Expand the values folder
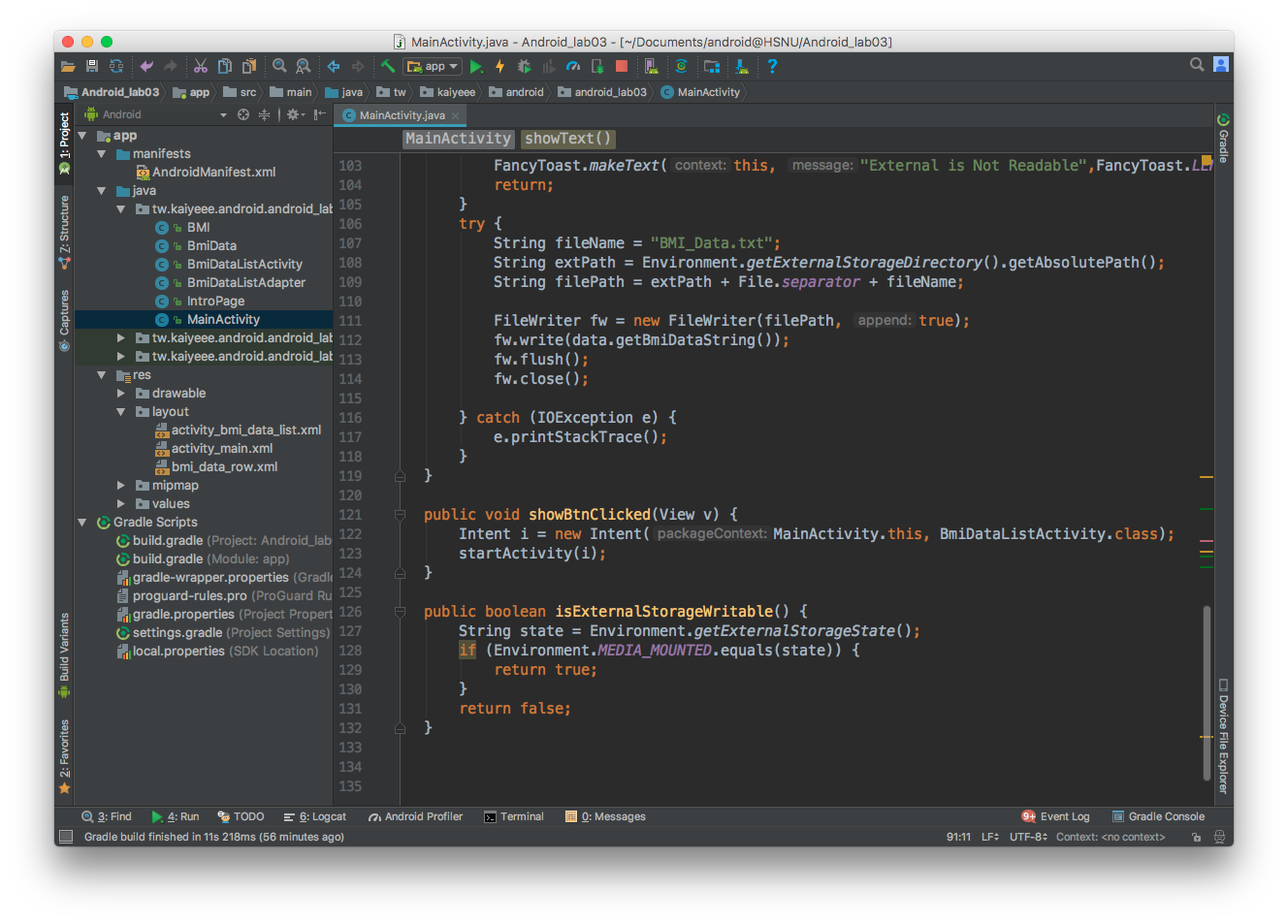1288x924 pixels. tap(120, 504)
